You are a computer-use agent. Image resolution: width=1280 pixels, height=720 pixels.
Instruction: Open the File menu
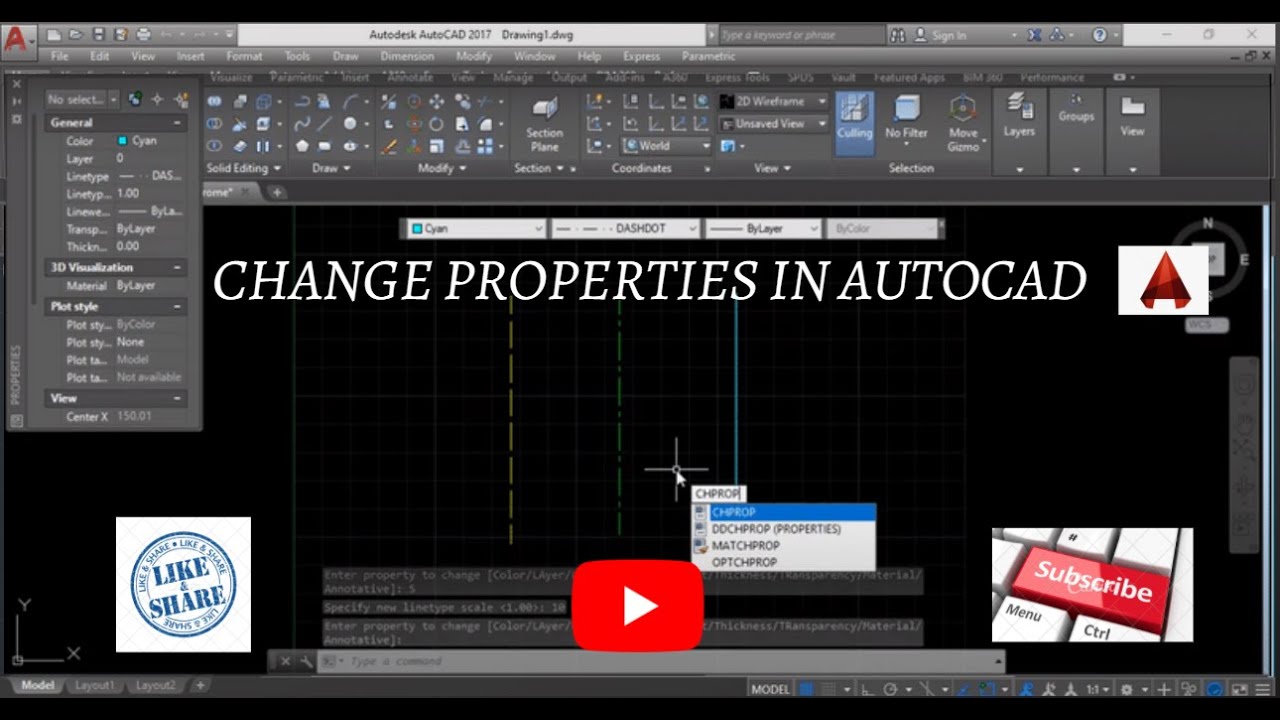click(59, 57)
